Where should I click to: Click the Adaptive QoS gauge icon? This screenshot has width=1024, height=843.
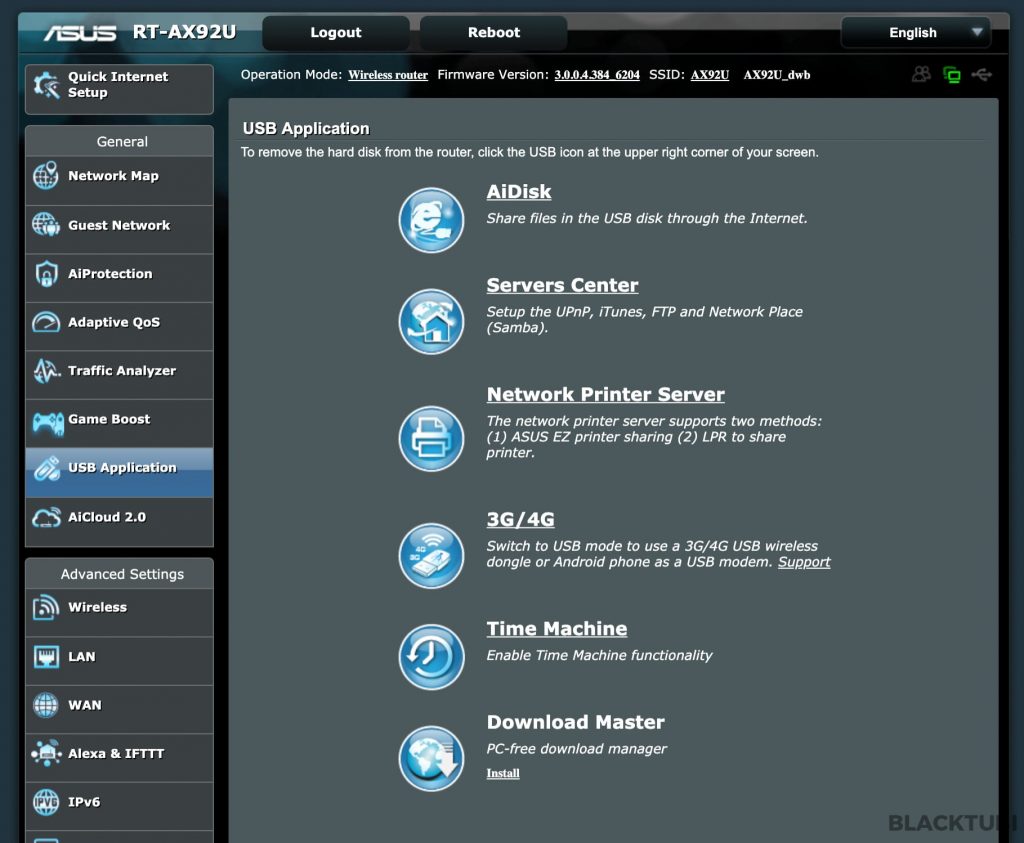pos(46,322)
